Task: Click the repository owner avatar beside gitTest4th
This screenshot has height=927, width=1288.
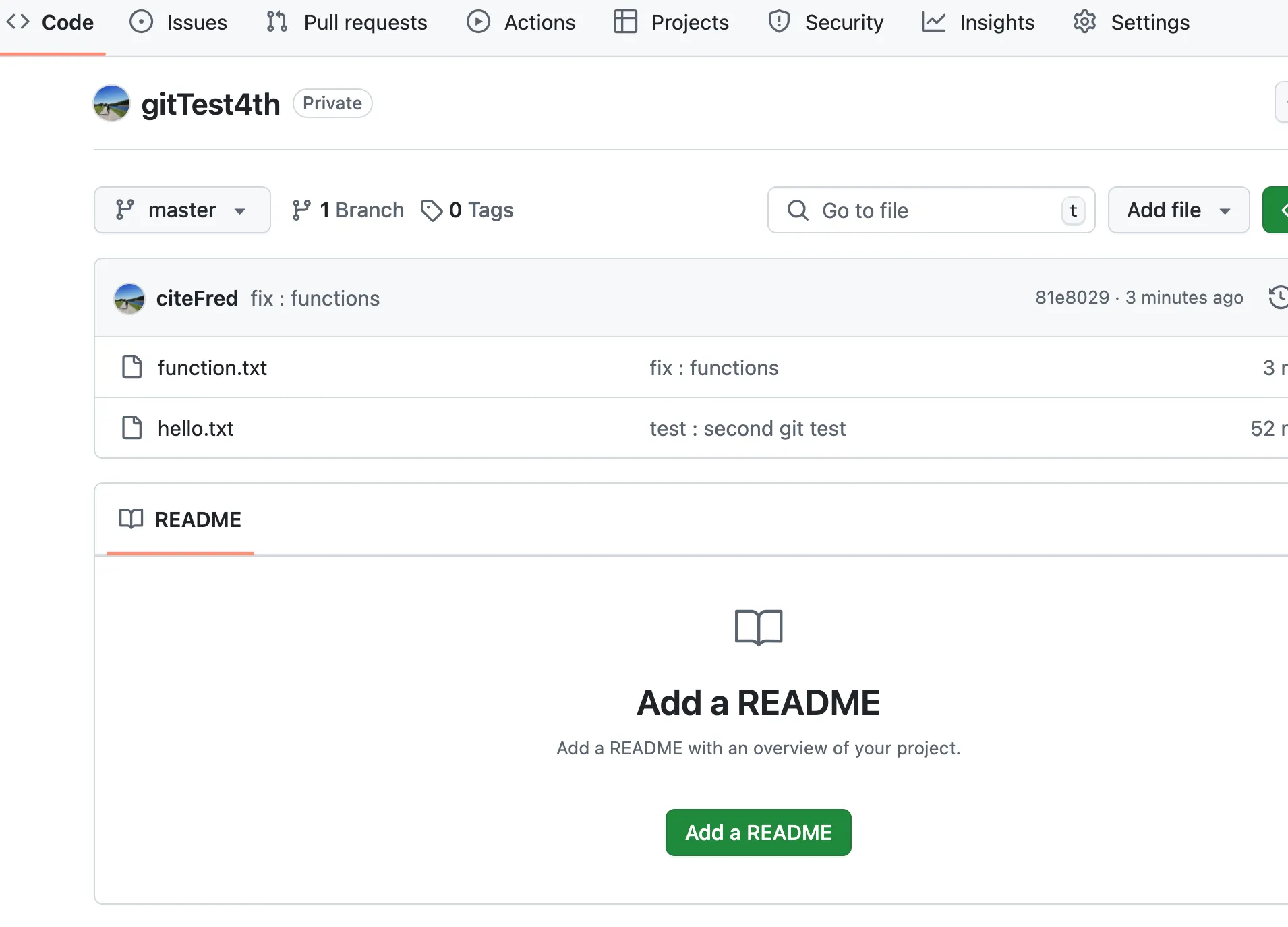Action: tap(111, 103)
